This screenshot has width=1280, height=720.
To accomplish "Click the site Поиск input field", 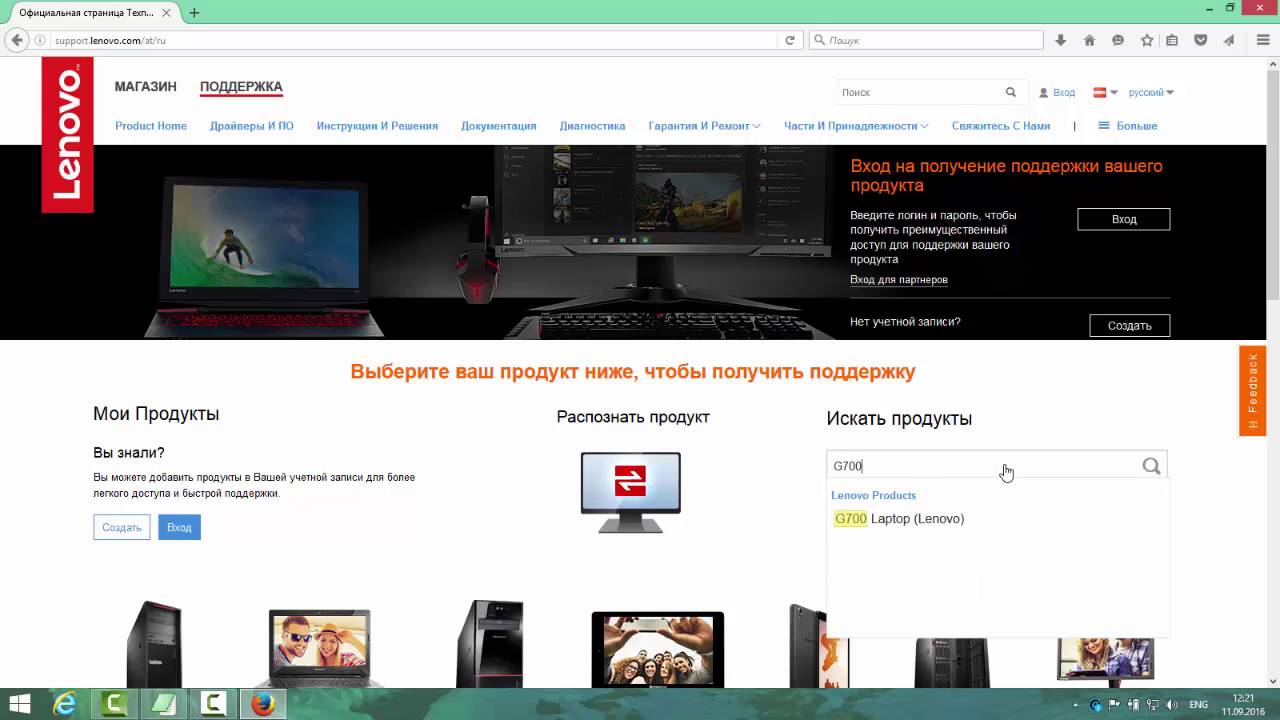I will [919, 92].
